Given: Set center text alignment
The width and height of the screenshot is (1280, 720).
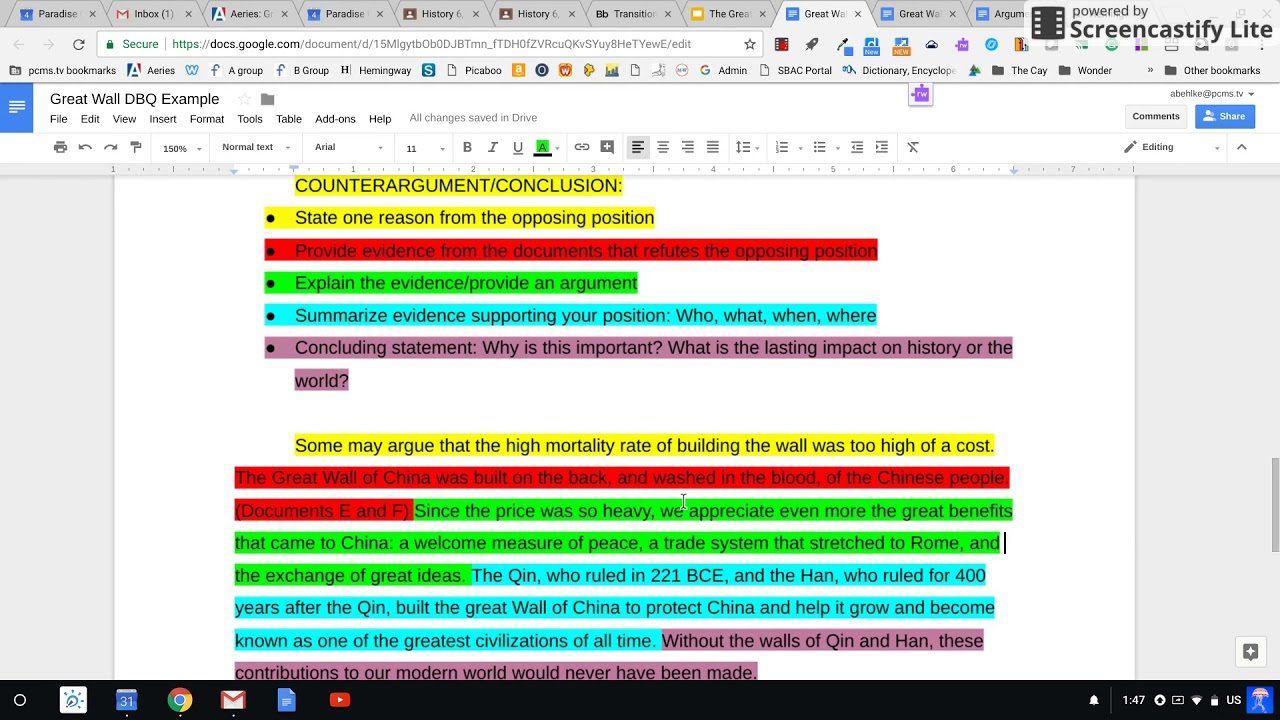Looking at the screenshot, I should (x=662, y=147).
